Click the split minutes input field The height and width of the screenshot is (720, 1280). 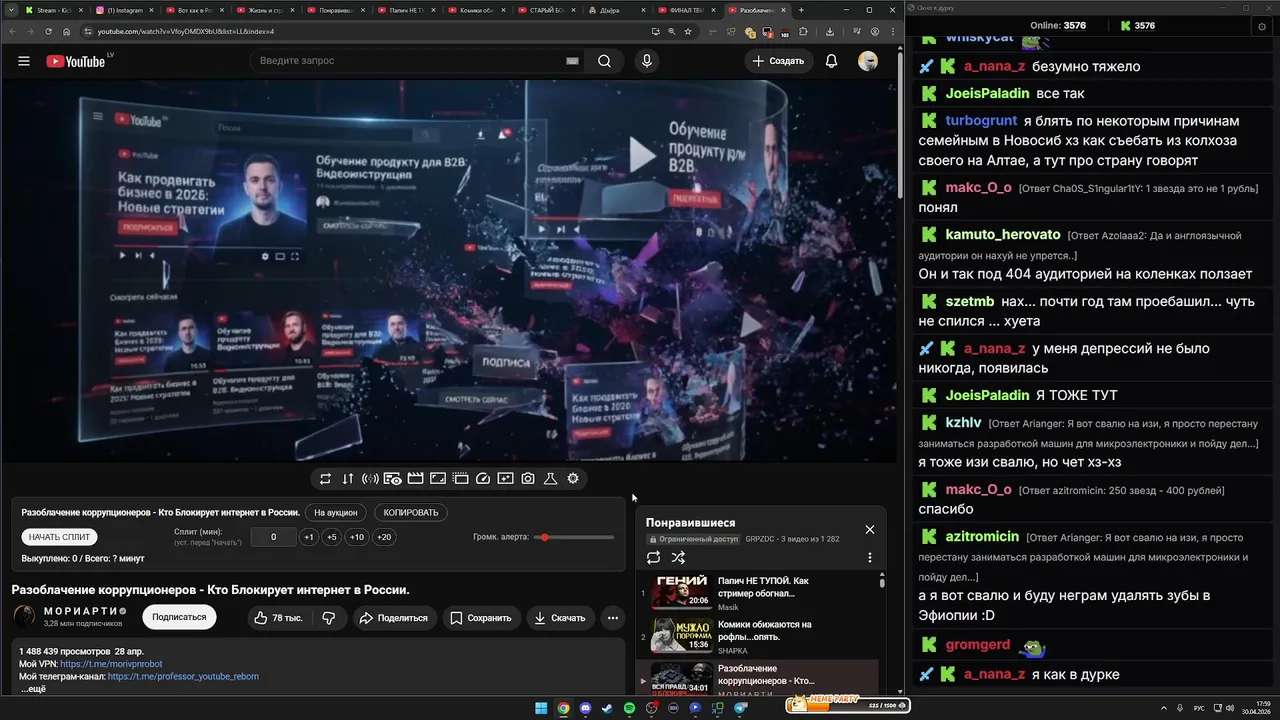click(274, 537)
